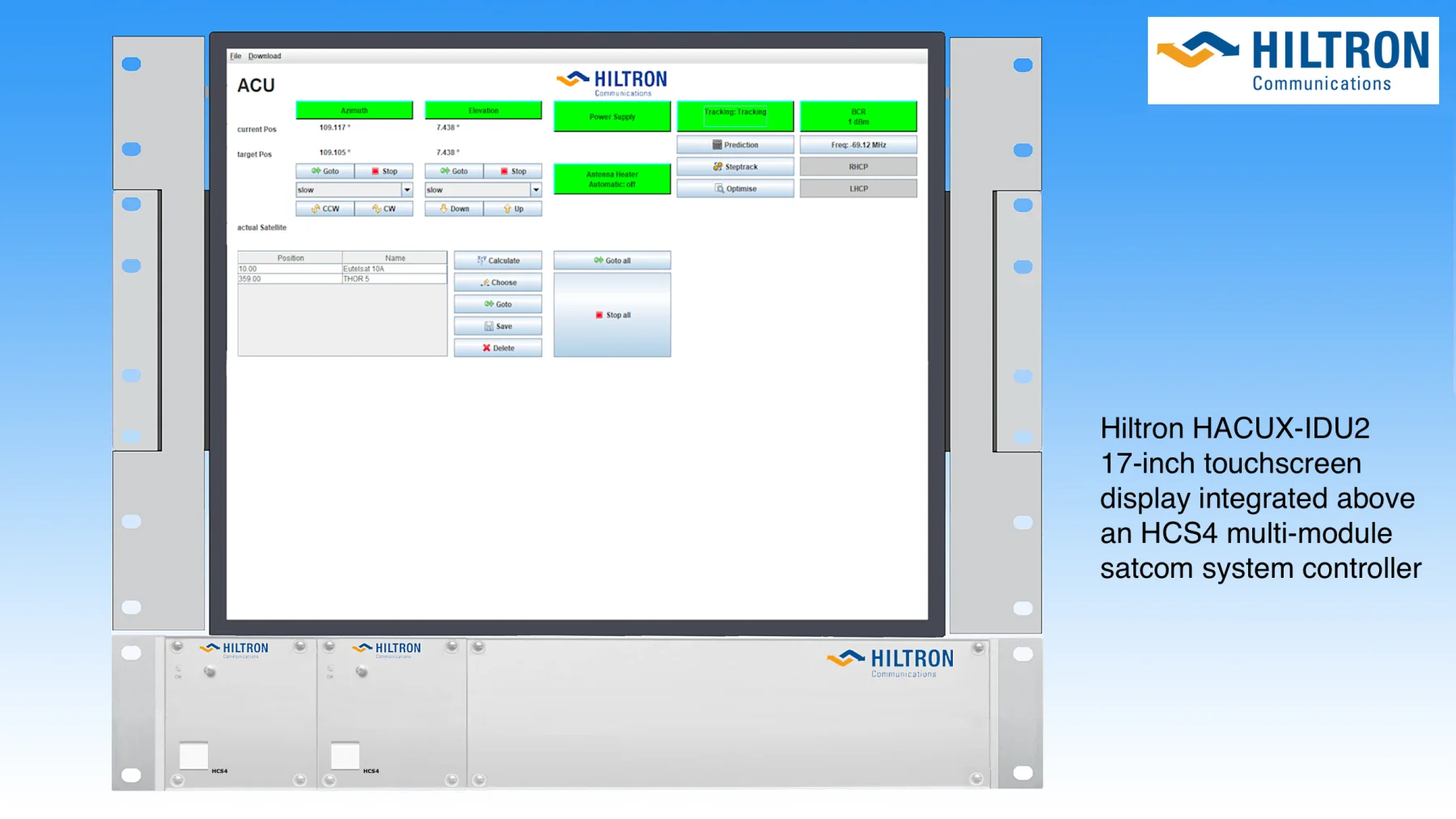
Task: Click the Goto all button
Action: click(x=612, y=261)
